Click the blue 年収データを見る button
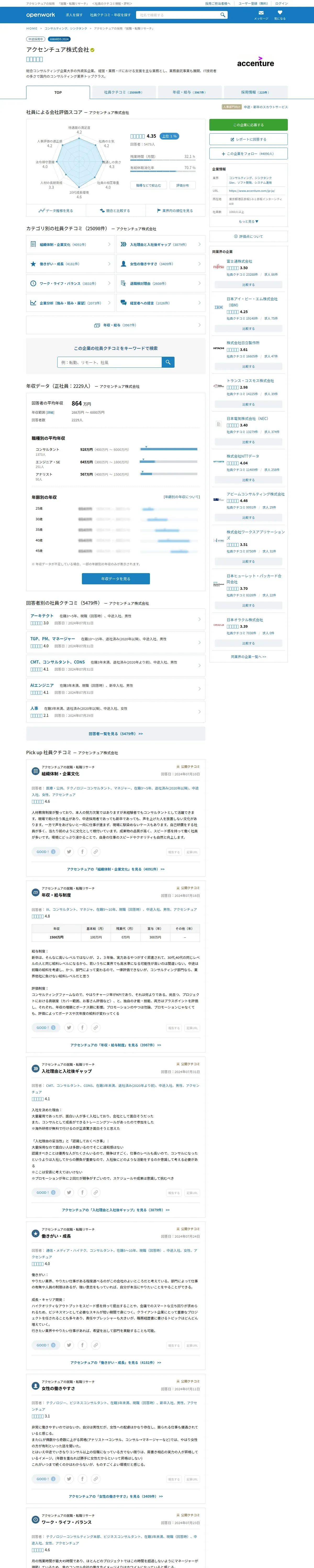 coord(116,579)
